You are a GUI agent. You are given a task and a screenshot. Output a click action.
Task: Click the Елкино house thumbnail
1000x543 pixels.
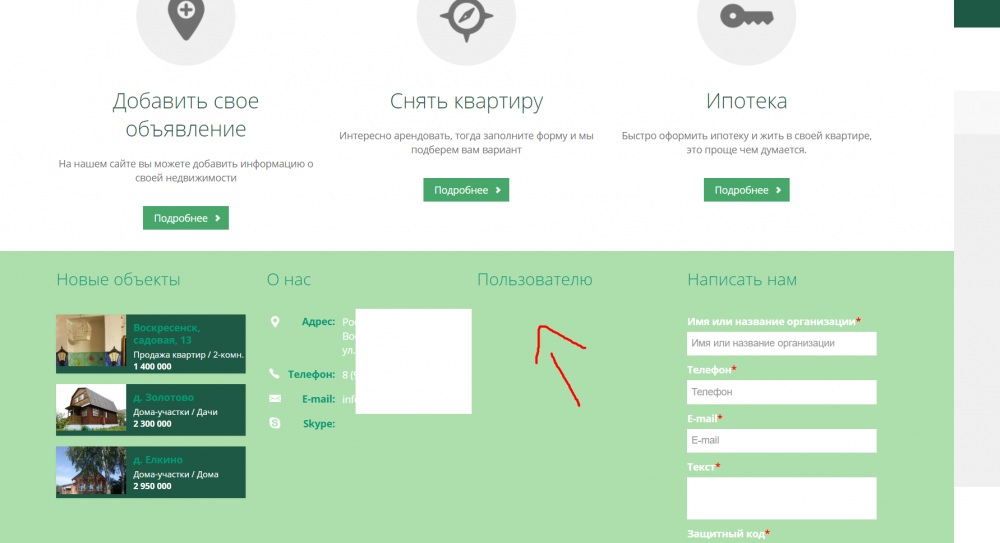point(90,471)
